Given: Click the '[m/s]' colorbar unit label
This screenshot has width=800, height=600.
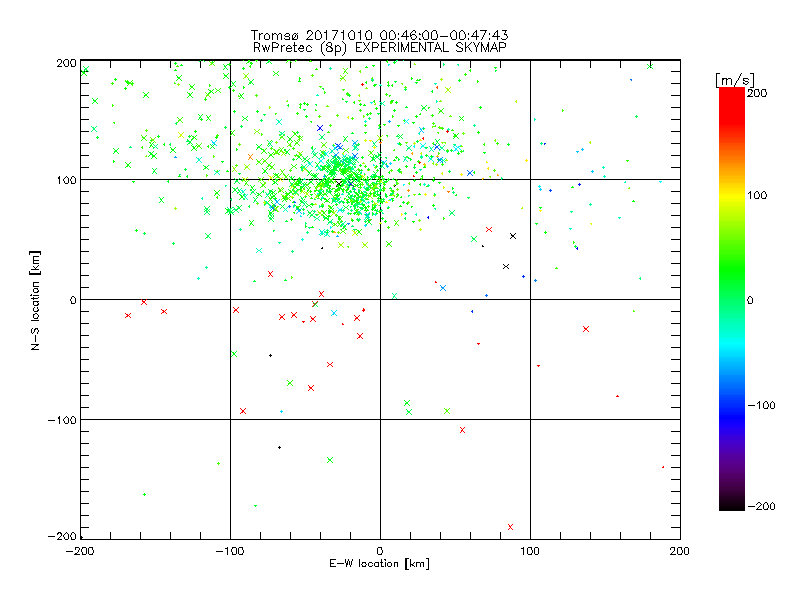Looking at the screenshot, I should [x=735, y=80].
